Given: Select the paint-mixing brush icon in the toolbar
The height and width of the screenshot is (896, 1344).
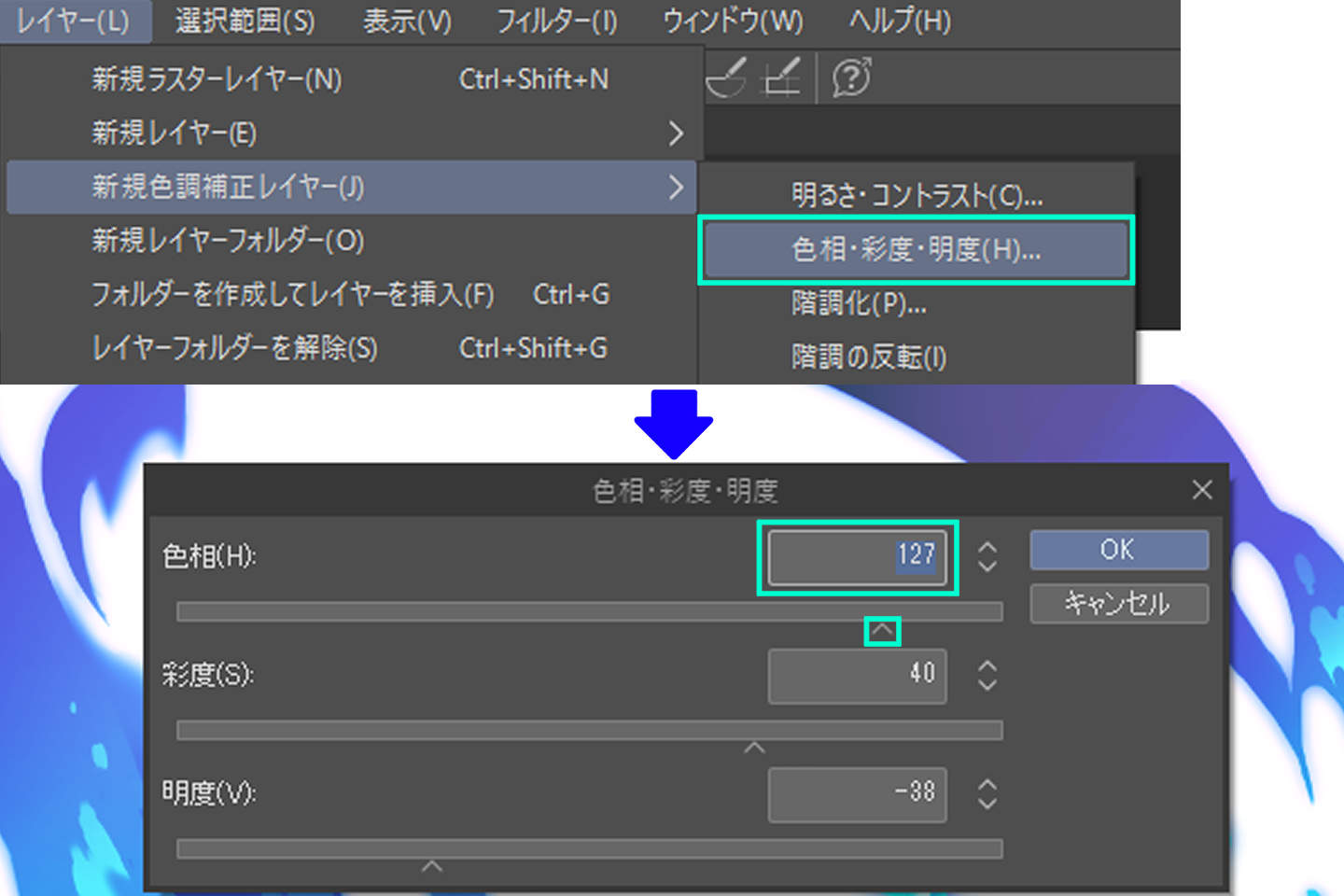Looking at the screenshot, I should (x=726, y=77).
